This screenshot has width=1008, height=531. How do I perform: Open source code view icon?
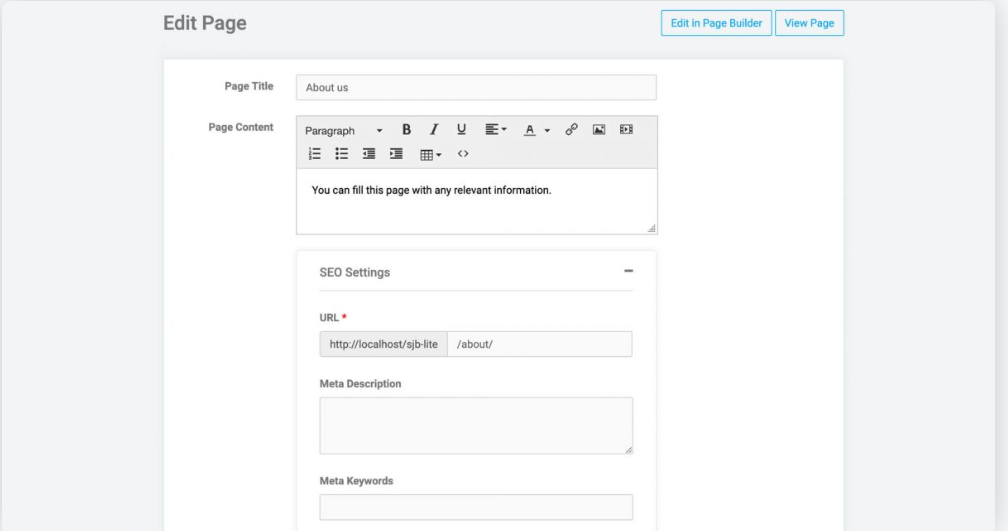[463, 154]
